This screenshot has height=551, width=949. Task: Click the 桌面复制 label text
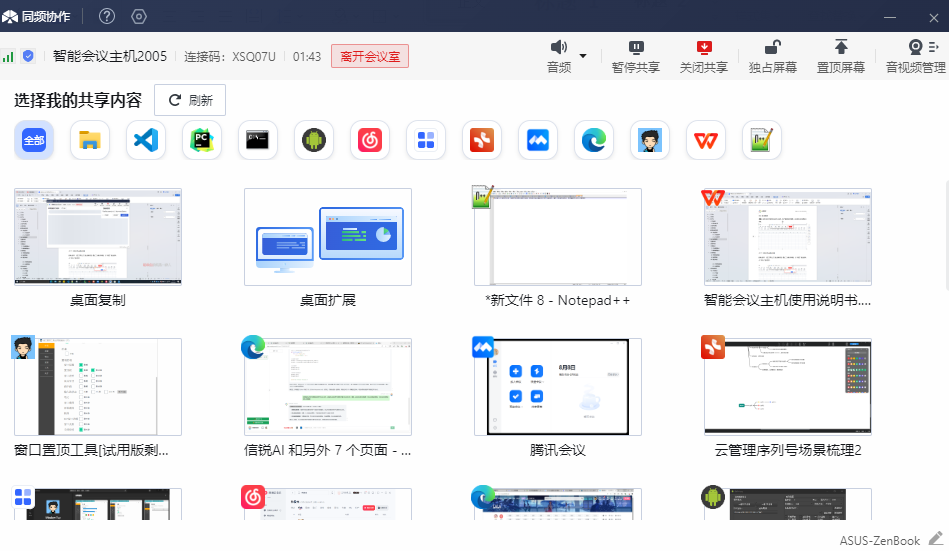click(x=98, y=300)
